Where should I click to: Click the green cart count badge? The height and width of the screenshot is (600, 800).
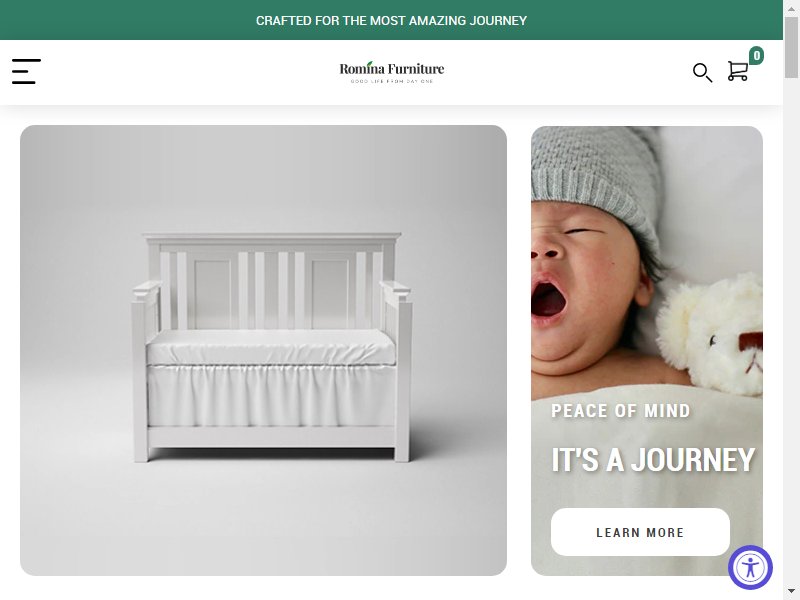756,55
